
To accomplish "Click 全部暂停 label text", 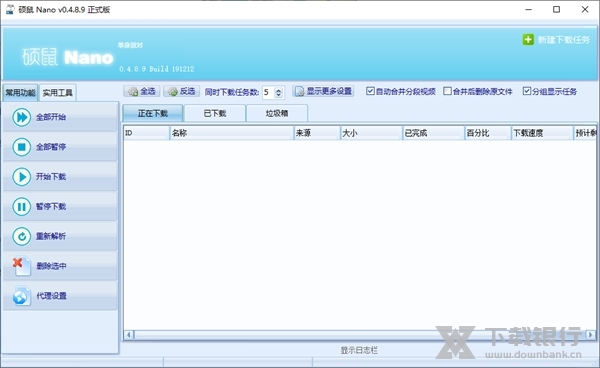I will point(51,147).
